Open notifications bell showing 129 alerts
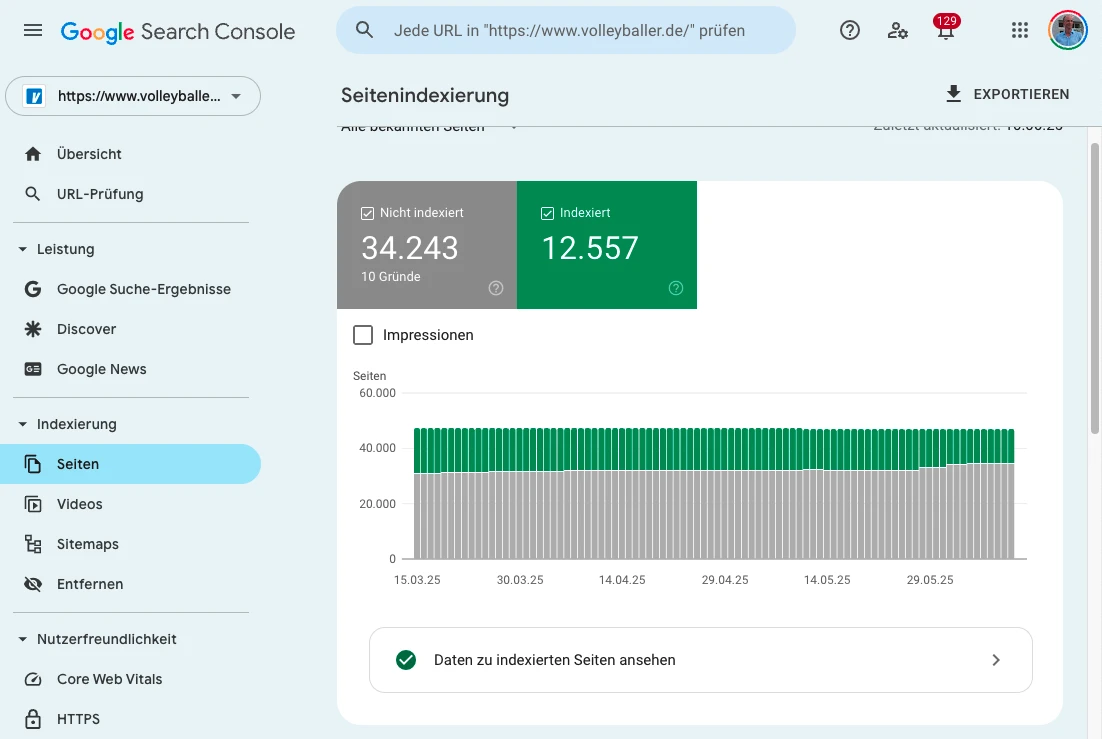This screenshot has width=1102, height=739. (944, 32)
